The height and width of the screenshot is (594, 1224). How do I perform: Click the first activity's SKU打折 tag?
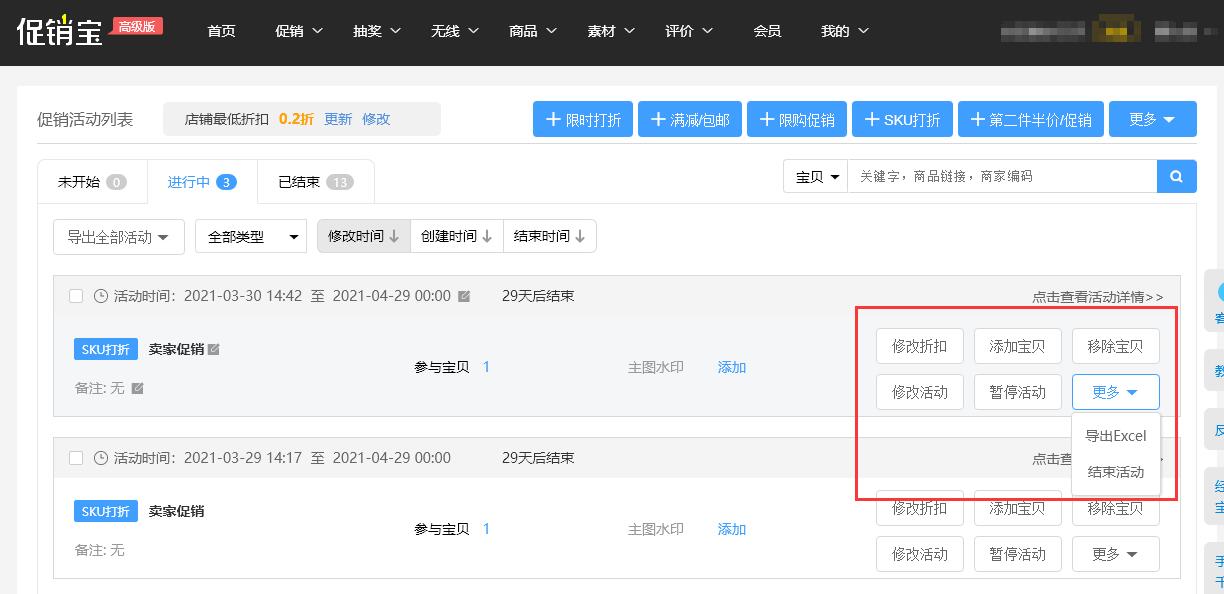point(106,349)
